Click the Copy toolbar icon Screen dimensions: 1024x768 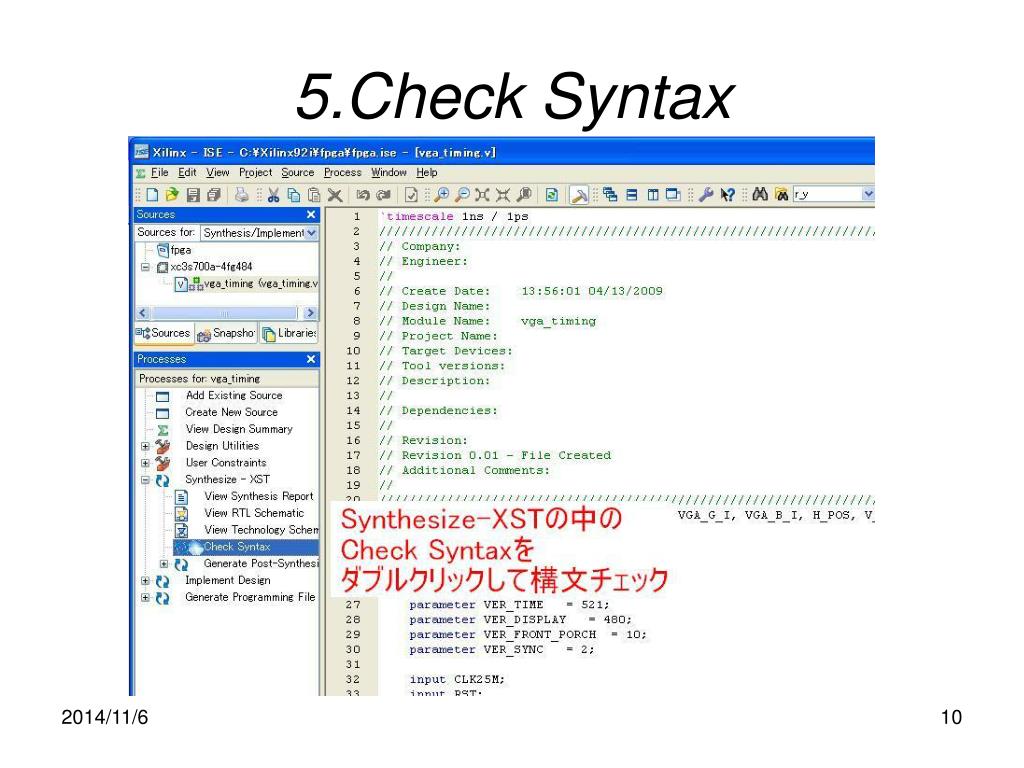[x=294, y=195]
